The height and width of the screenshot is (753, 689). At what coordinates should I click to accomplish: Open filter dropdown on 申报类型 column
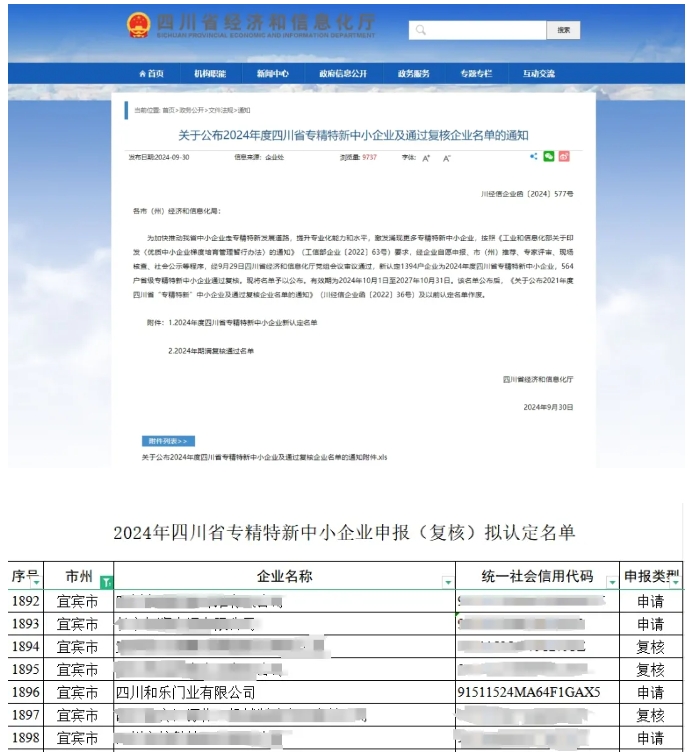(677, 582)
